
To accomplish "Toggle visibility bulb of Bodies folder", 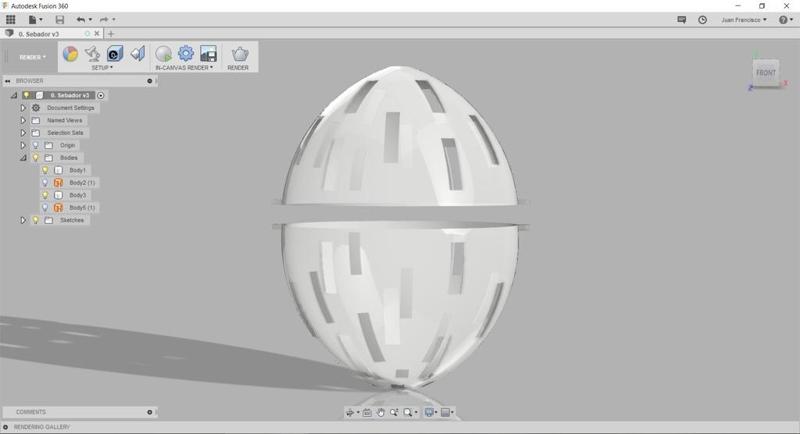I will pyautogui.click(x=36, y=158).
